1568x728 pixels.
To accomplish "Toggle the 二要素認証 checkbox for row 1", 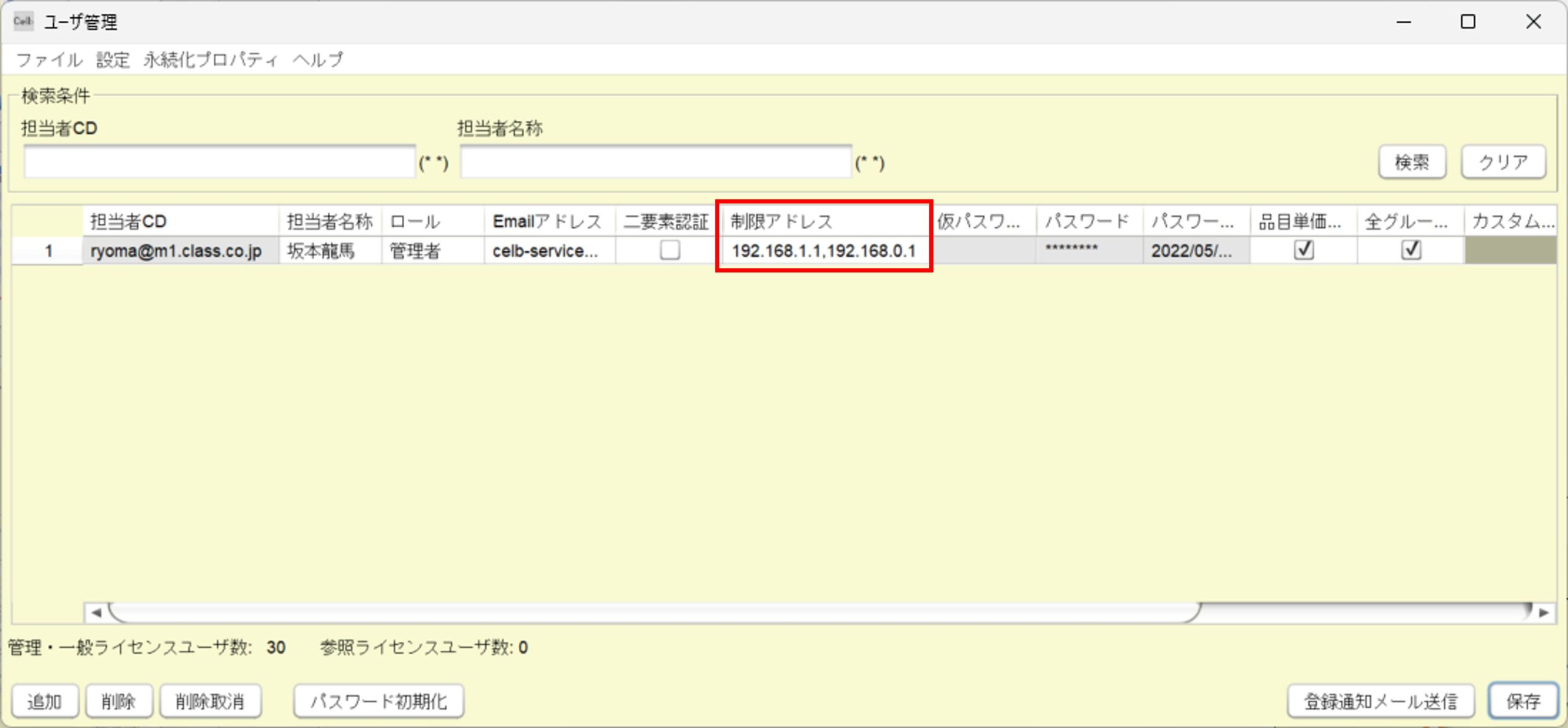I will pos(669,250).
